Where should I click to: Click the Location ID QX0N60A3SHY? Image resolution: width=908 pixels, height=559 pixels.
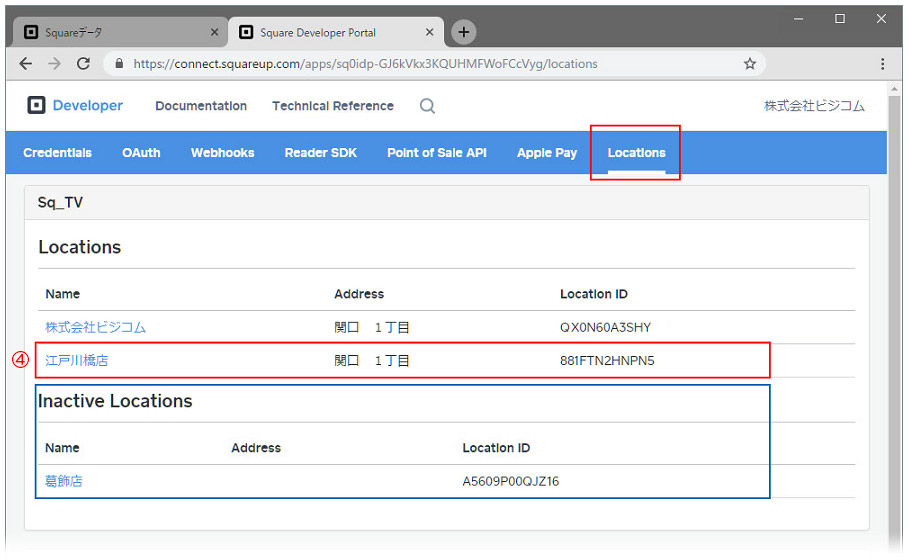tap(605, 327)
